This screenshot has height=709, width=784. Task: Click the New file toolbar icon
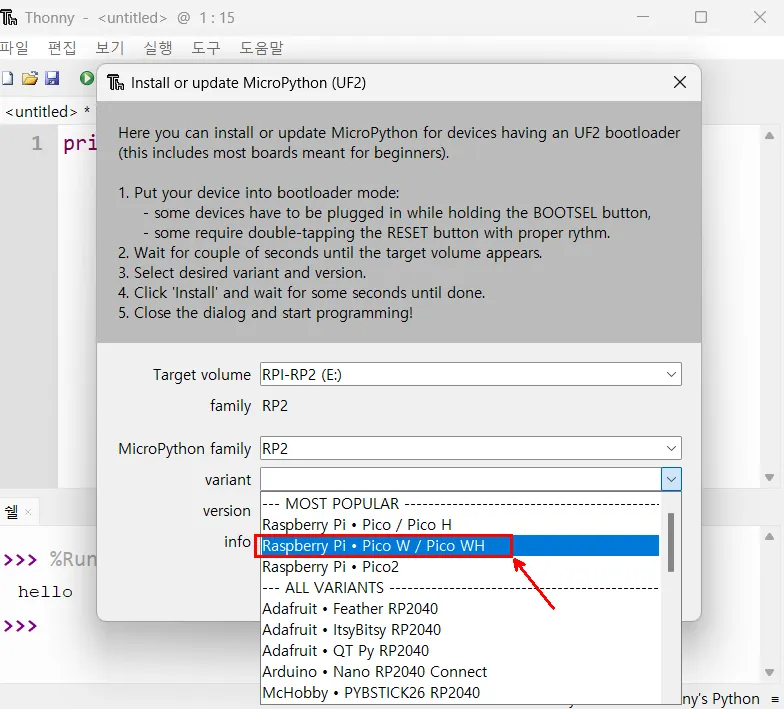tap(7, 78)
